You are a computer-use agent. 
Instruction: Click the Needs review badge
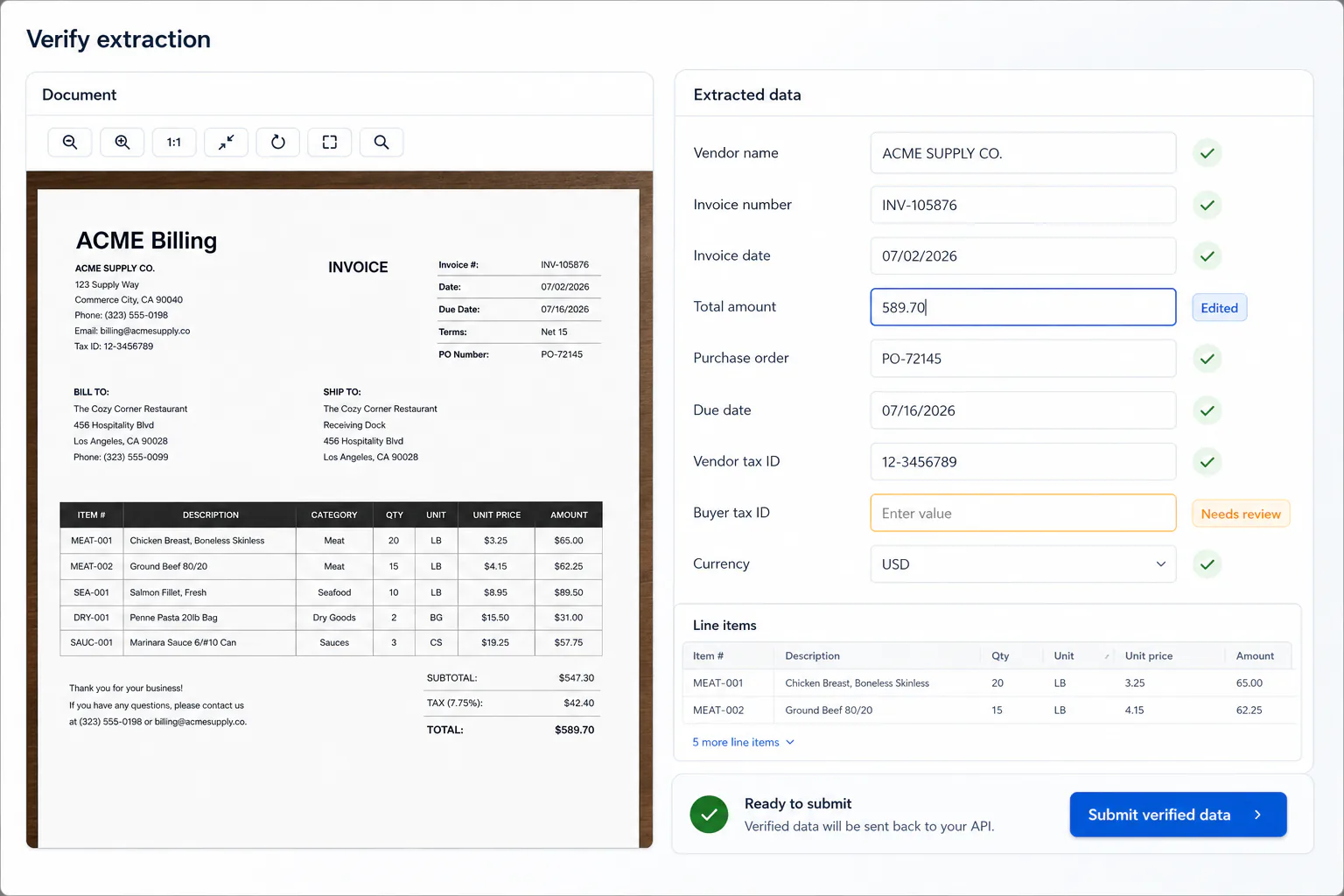click(x=1241, y=514)
